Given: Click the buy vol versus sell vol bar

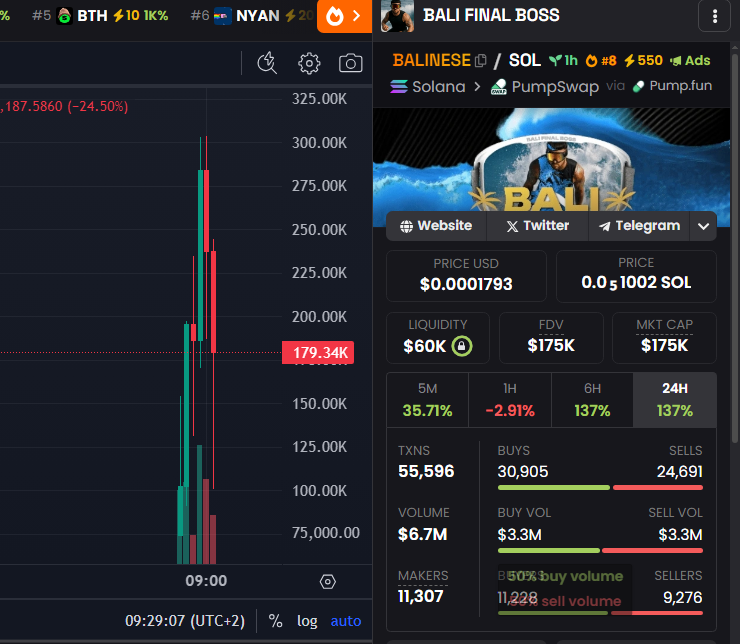Looking at the screenshot, I should pos(600,551).
